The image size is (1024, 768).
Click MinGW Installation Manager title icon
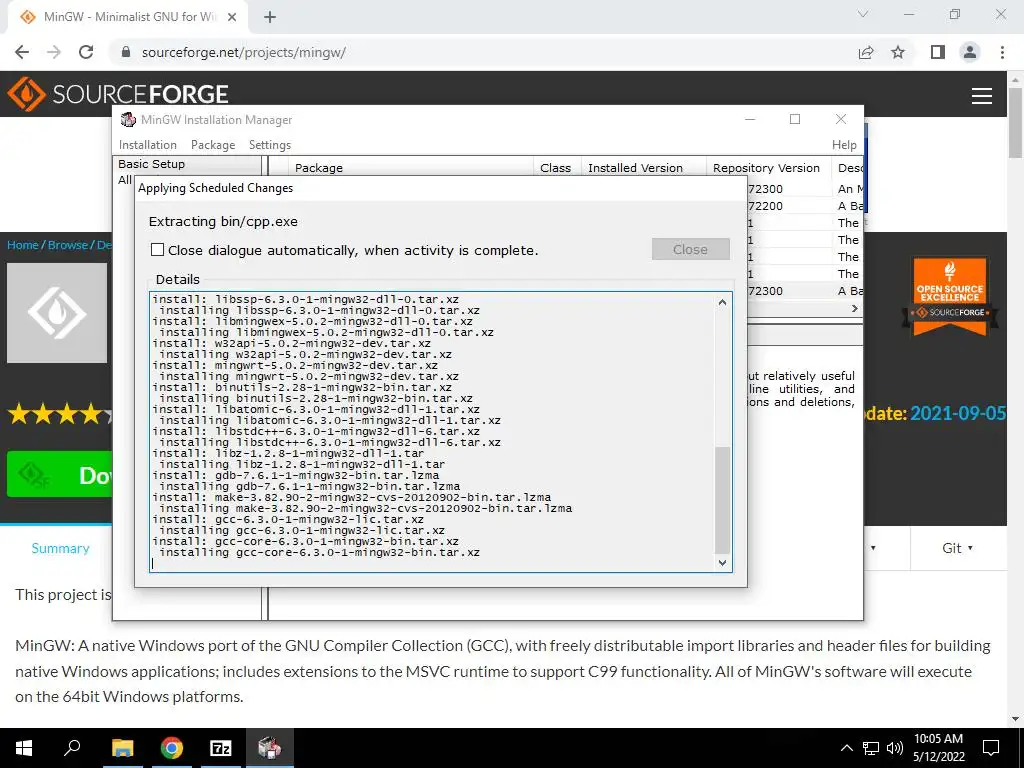(129, 120)
